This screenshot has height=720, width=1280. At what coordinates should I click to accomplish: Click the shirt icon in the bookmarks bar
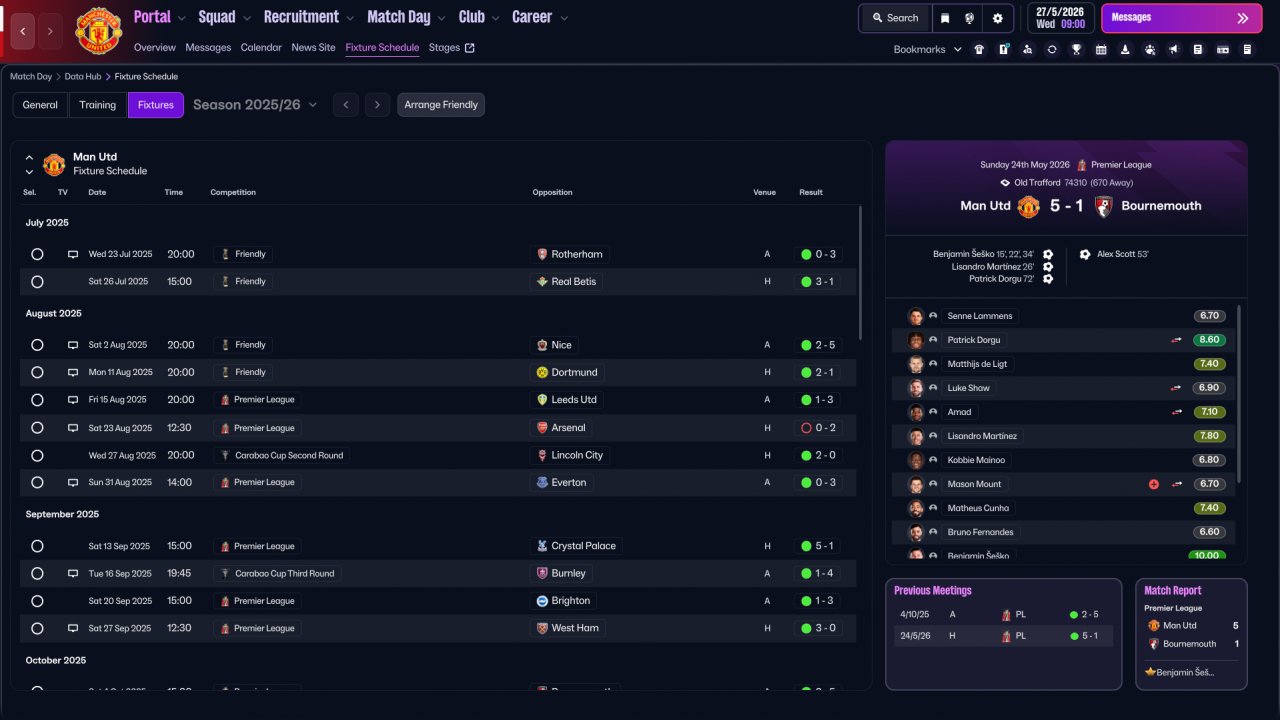(978, 49)
